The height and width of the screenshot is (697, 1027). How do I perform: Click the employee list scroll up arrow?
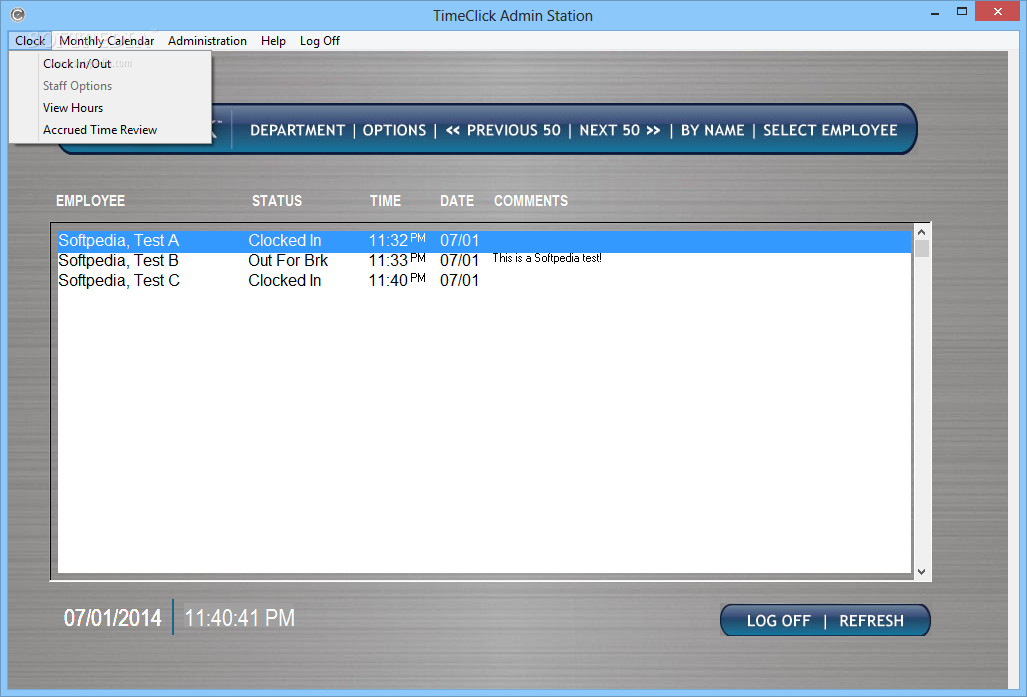pos(922,232)
